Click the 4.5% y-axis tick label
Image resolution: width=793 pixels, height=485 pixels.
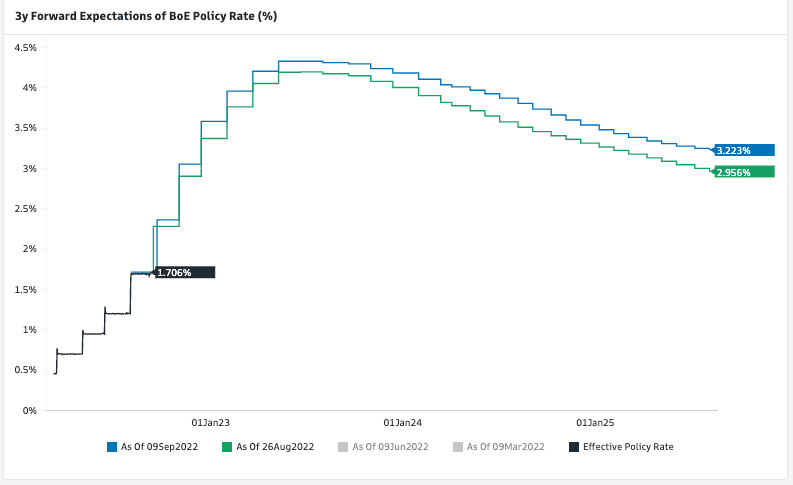coord(25,47)
